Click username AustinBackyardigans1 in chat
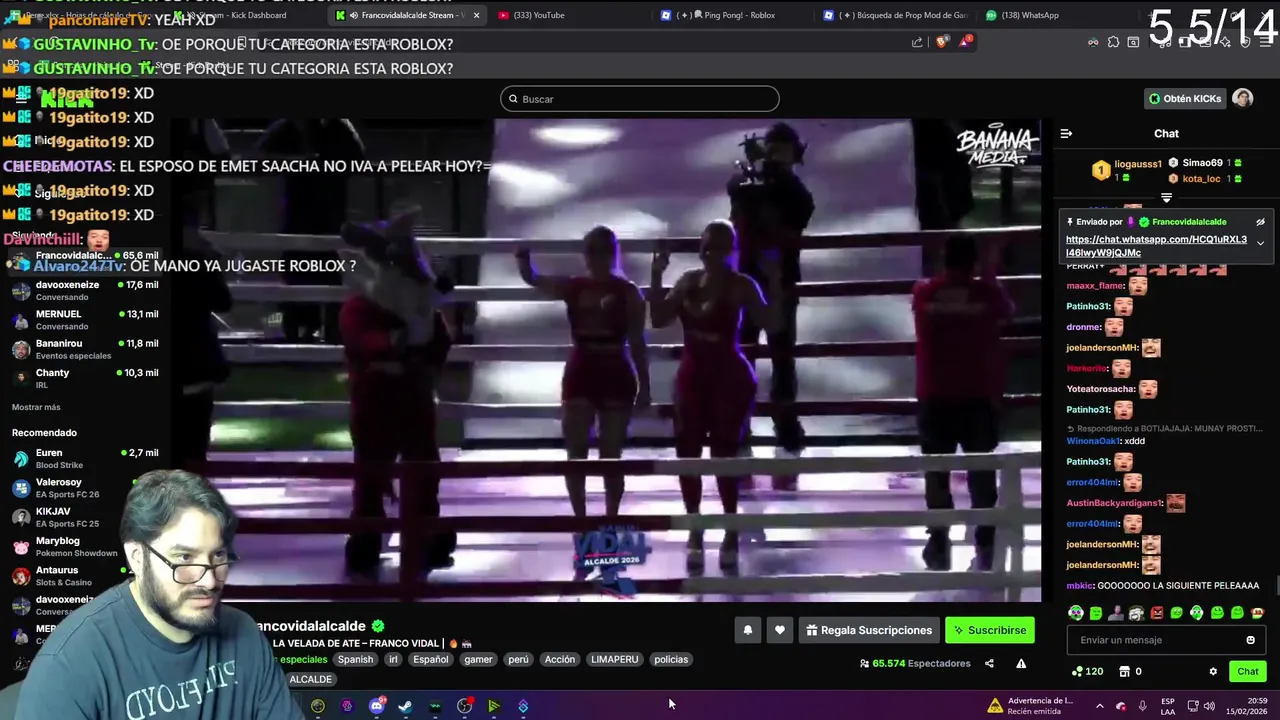 1114,503
